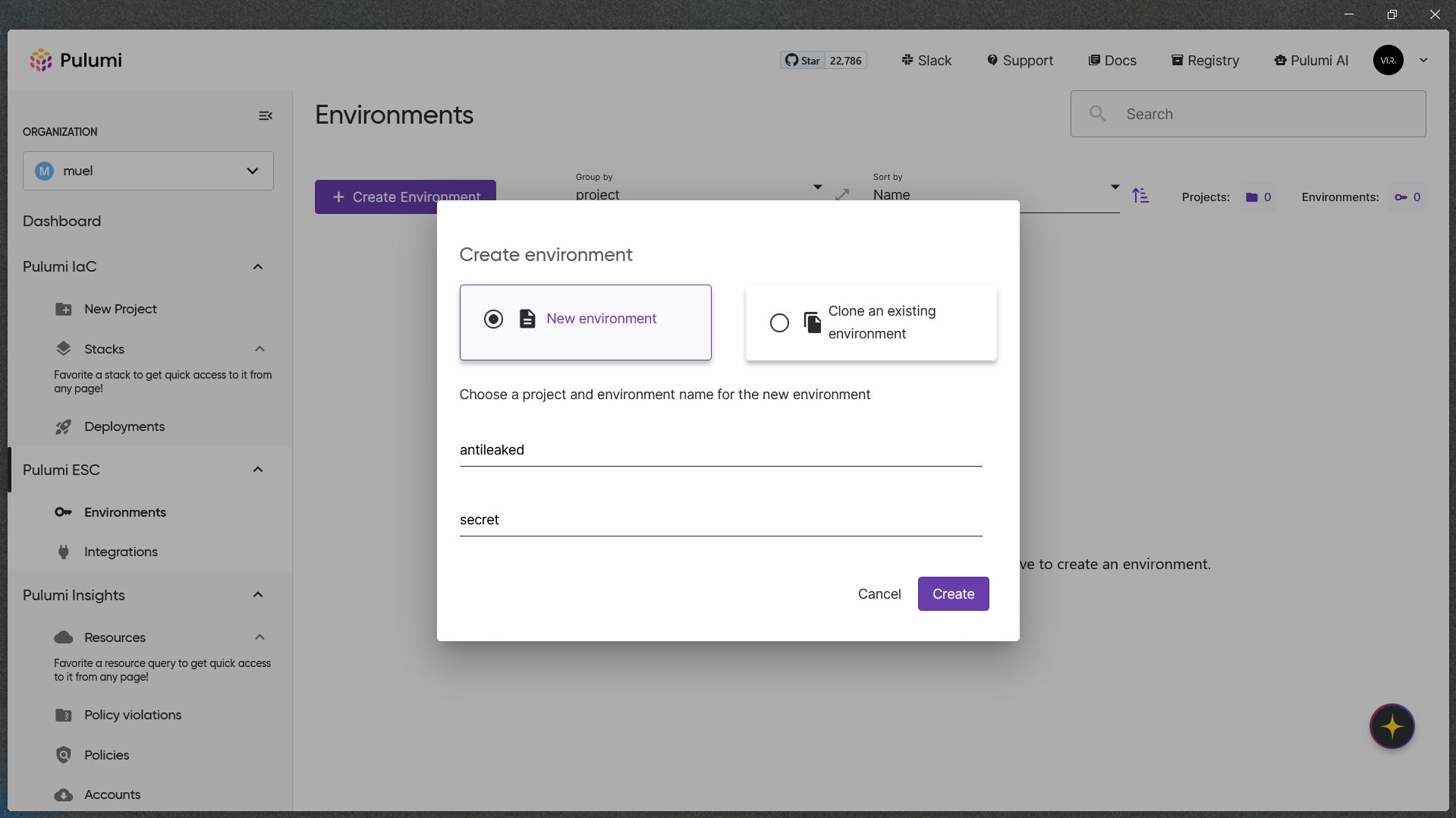
Task: Open Policy violations in sidebar
Action: pos(133,715)
